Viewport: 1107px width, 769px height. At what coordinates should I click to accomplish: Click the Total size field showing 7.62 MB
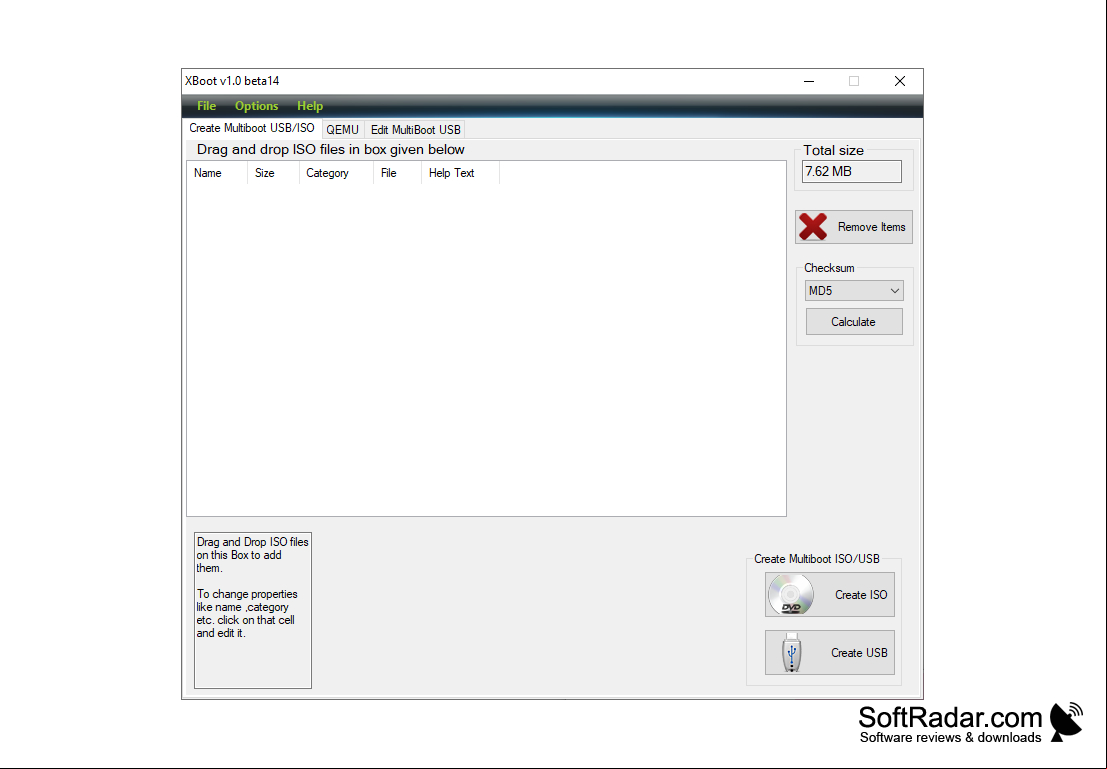pyautogui.click(x=851, y=172)
